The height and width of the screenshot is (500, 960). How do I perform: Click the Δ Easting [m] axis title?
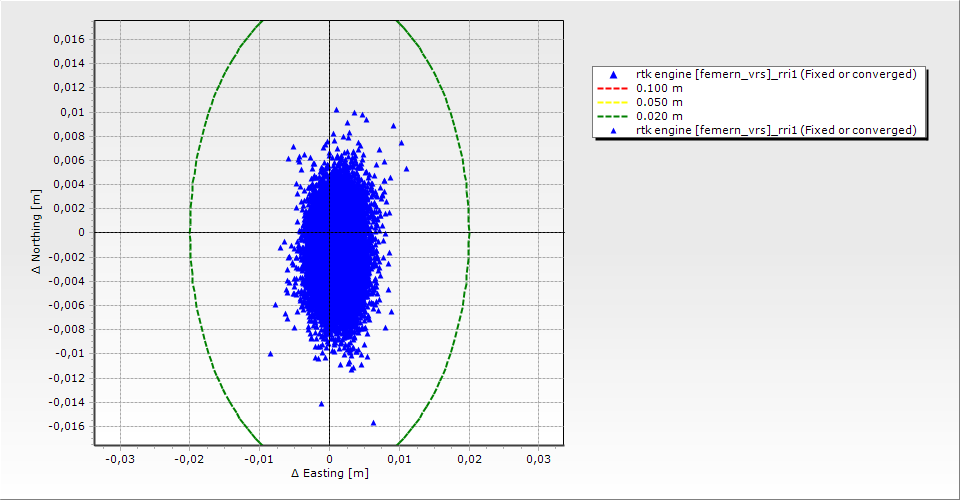pos(329,473)
